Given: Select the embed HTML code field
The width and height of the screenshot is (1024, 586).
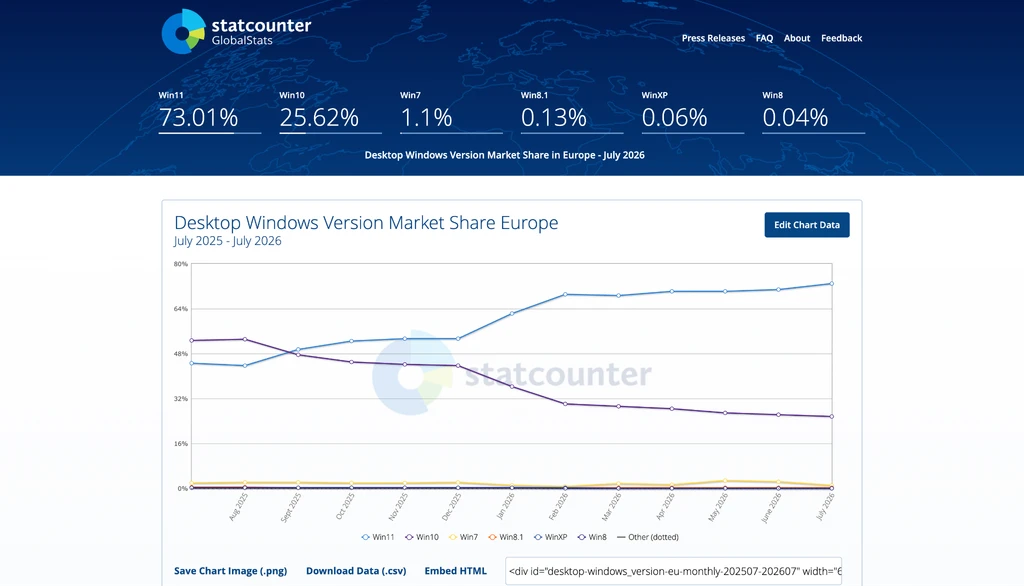Looking at the screenshot, I should (673, 571).
